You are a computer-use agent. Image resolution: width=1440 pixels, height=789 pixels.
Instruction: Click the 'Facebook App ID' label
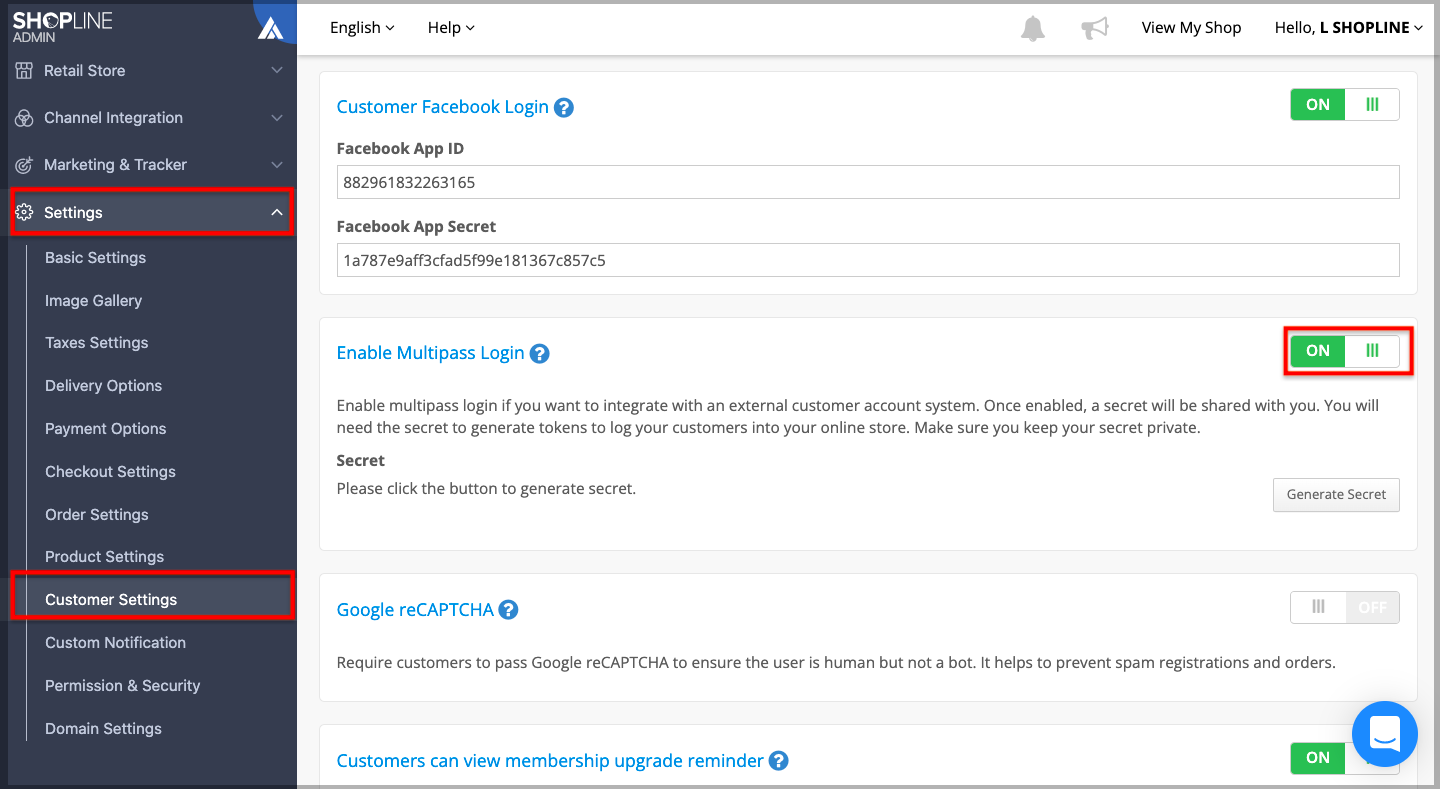(400, 148)
